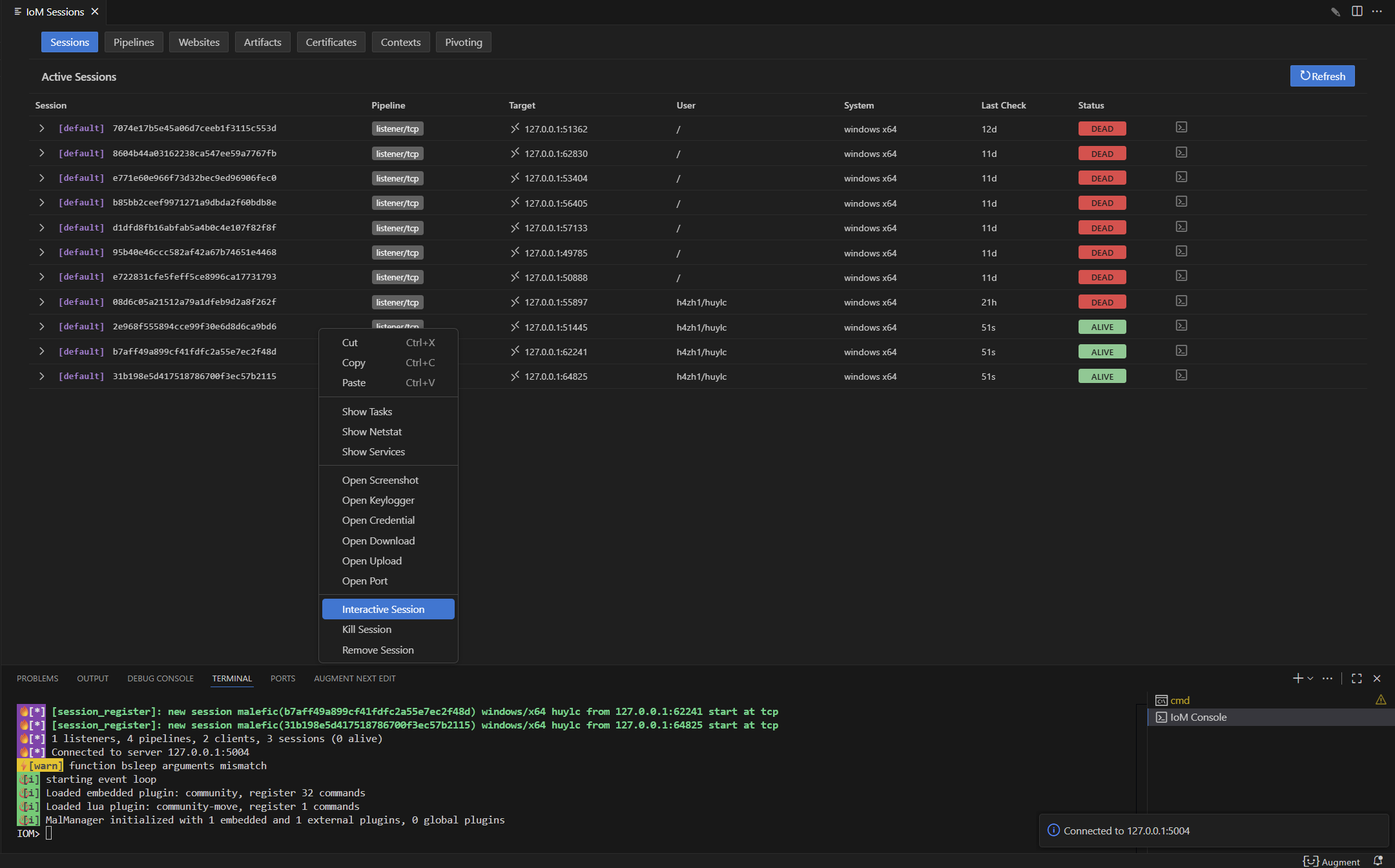
Task: Focus the IOM> terminal prompt
Action: (48, 833)
